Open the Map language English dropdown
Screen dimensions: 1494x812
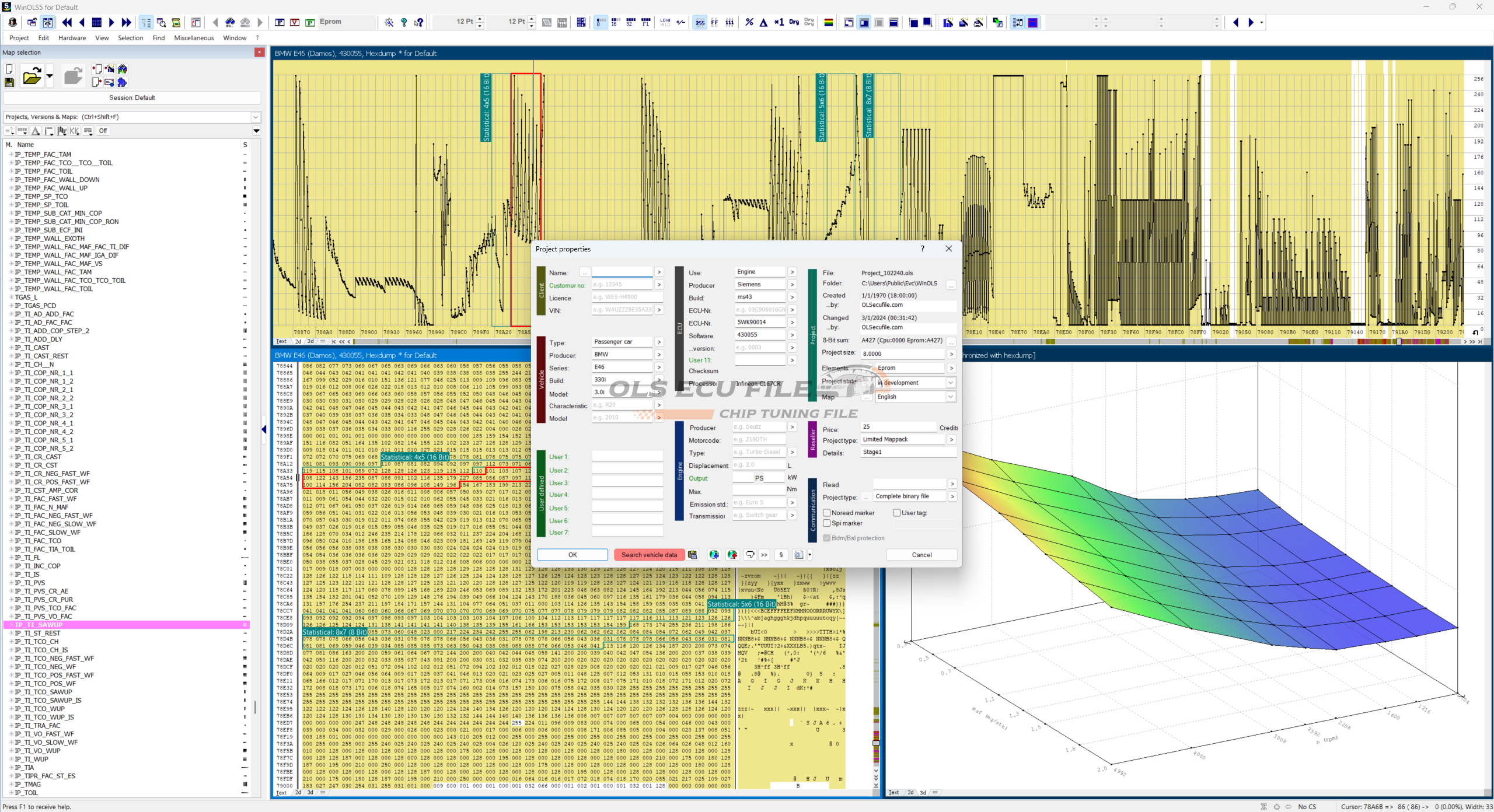click(x=951, y=397)
